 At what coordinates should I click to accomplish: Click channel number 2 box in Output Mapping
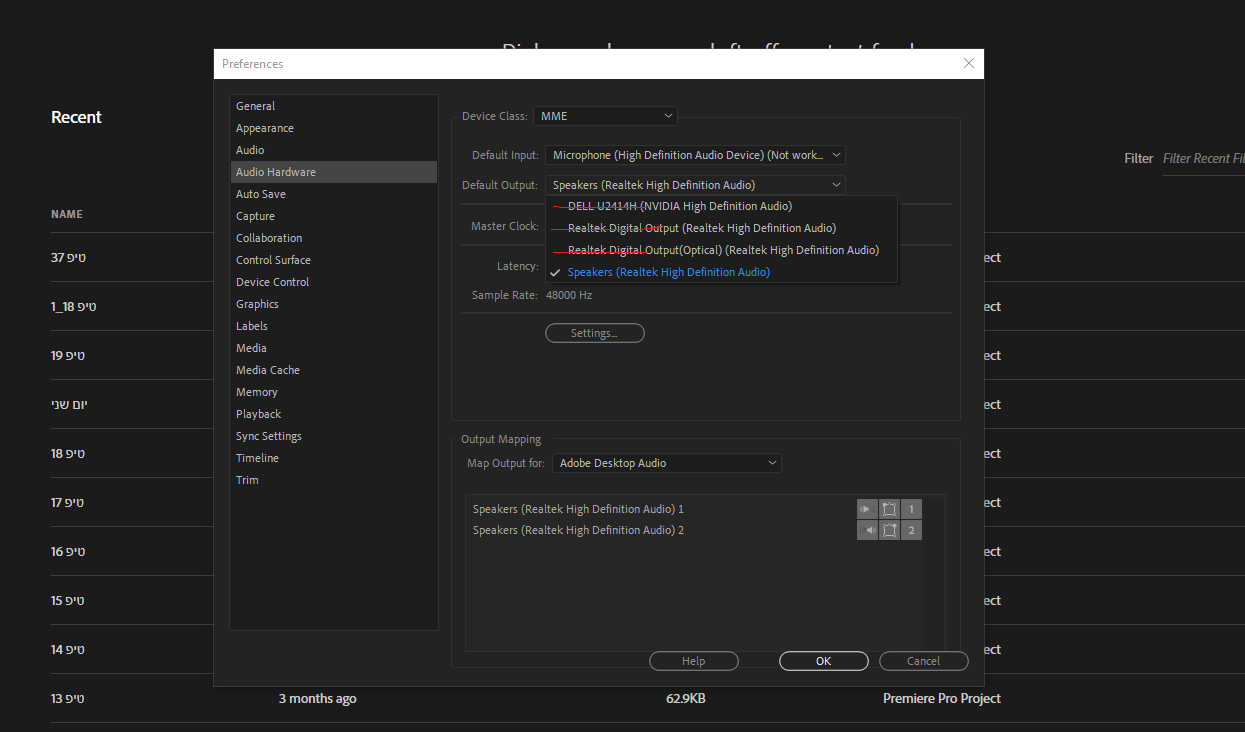pyautogui.click(x=911, y=530)
